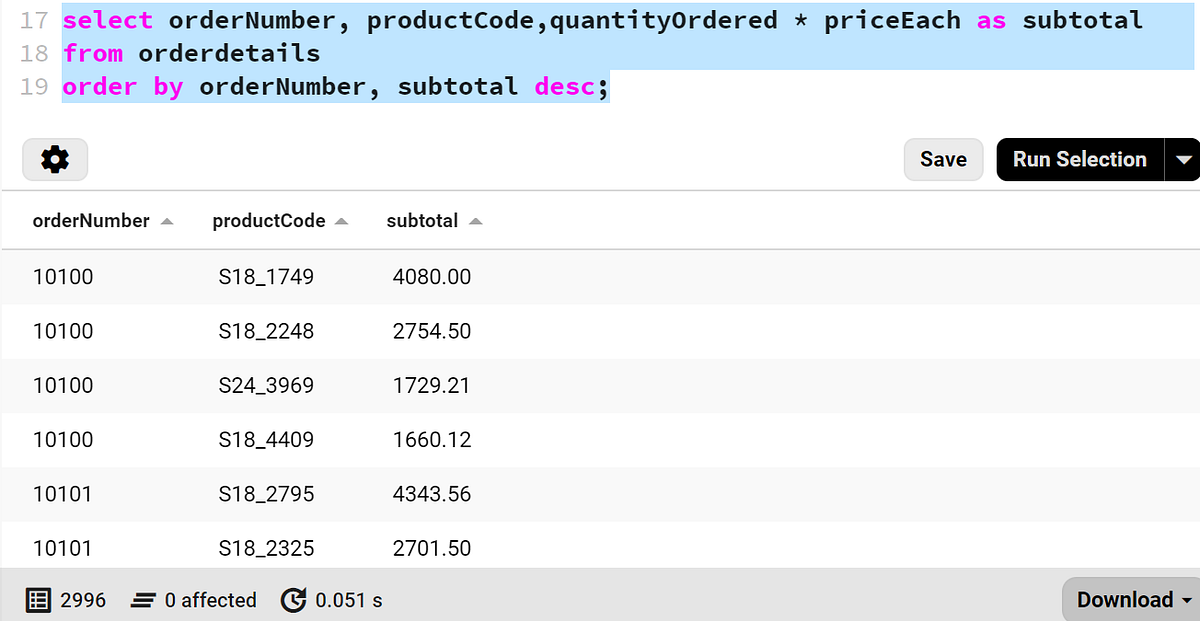Select the subtotal value 4343.56
Viewport: 1200px width, 621px height.
tap(432, 493)
